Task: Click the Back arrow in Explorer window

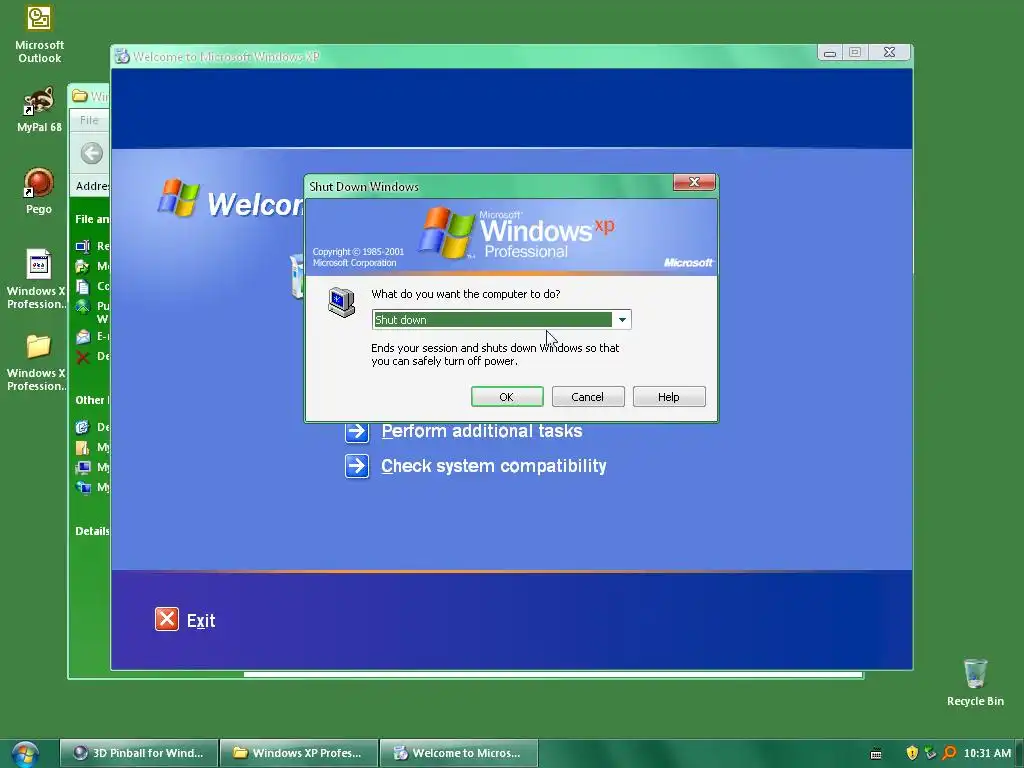Action: (x=91, y=153)
